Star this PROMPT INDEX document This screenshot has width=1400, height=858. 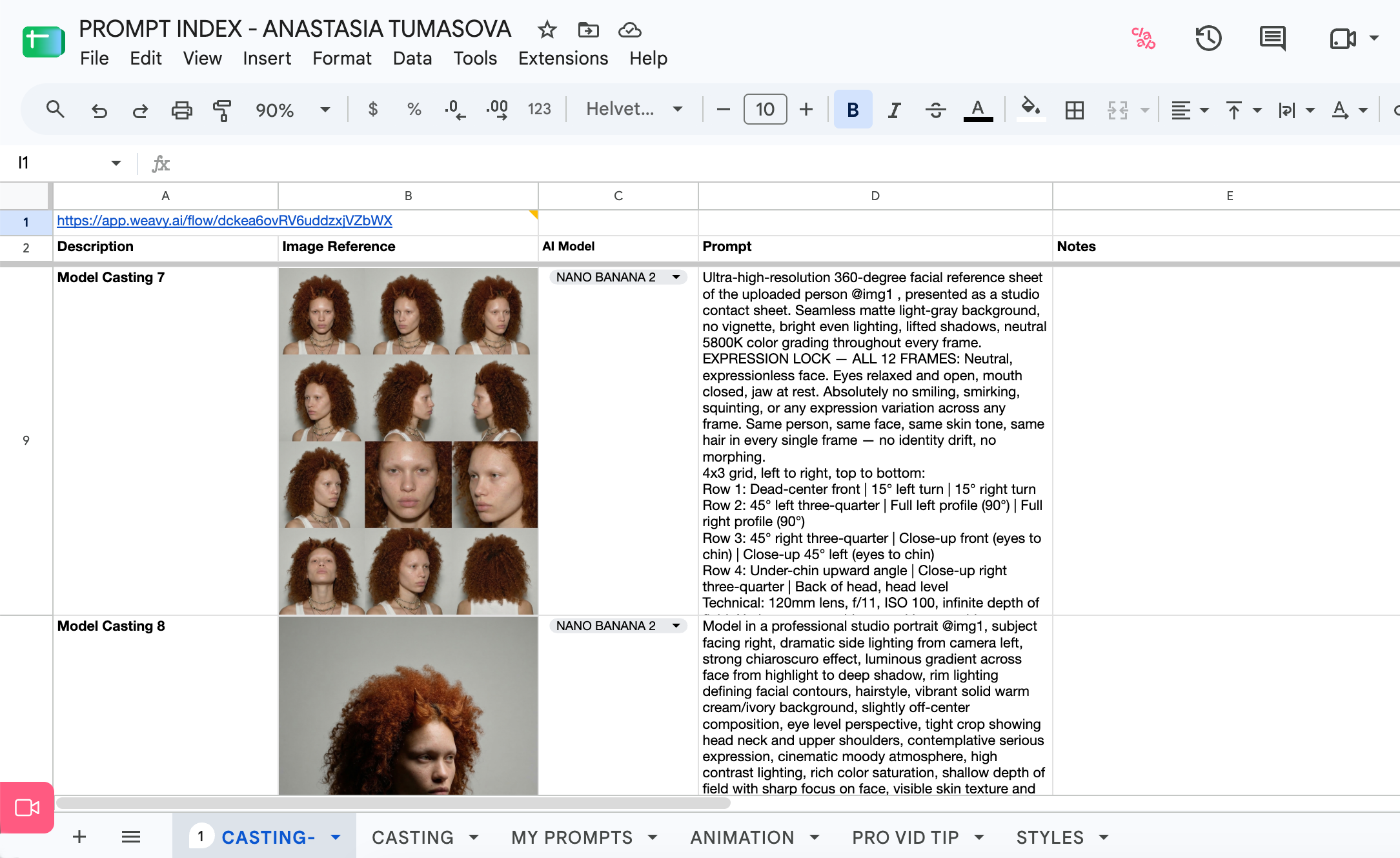click(547, 30)
